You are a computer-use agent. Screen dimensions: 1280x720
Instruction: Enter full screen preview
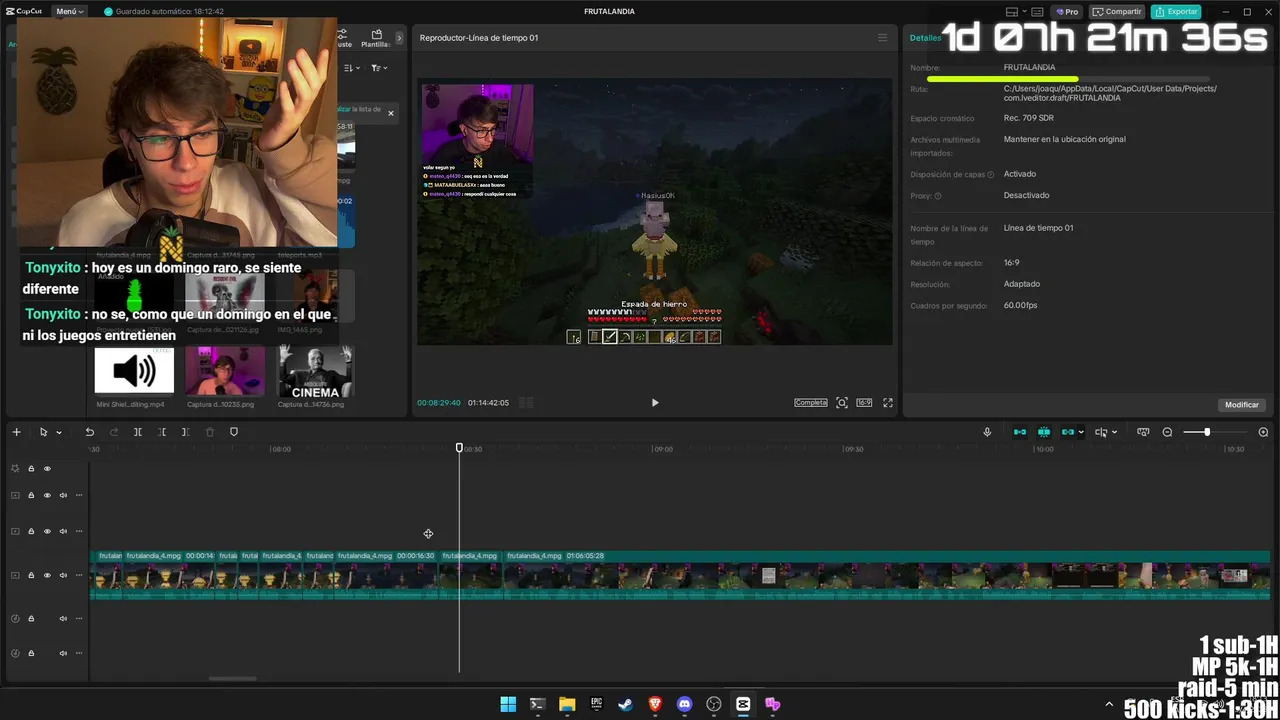pyautogui.click(x=887, y=402)
